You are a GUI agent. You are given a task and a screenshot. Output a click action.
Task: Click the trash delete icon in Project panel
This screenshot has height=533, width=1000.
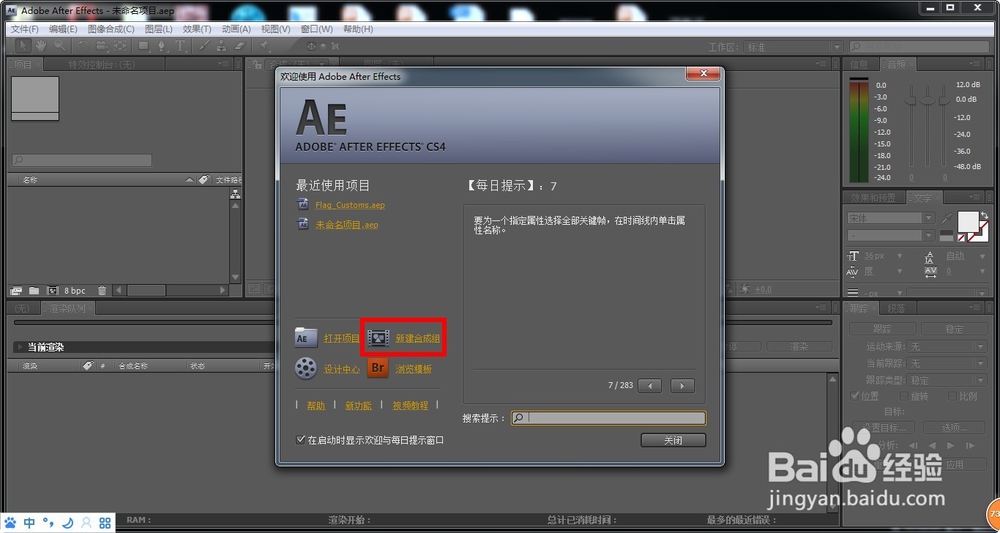tap(102, 291)
